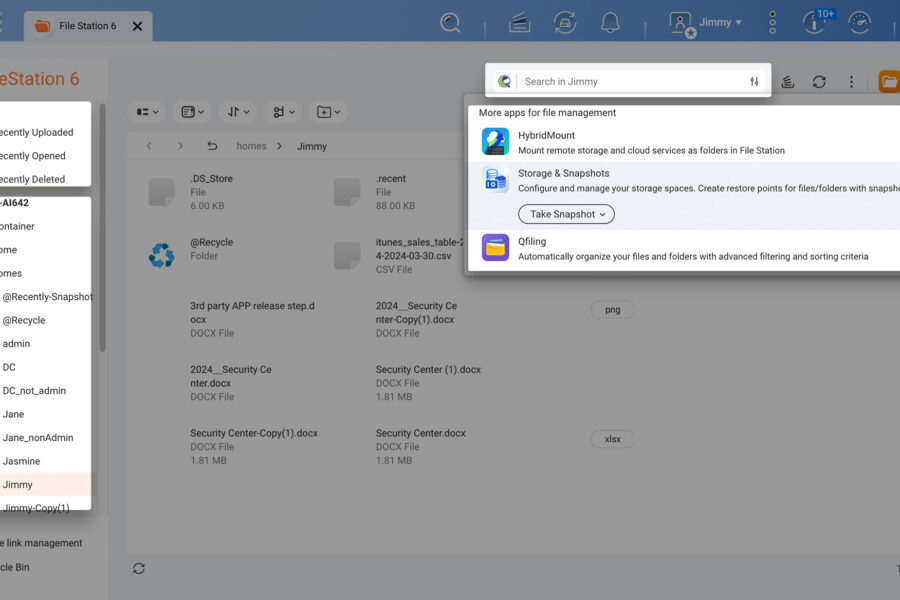Screen dimensions: 900x600
Task: Open Qfiling app entry
Action: point(684,249)
